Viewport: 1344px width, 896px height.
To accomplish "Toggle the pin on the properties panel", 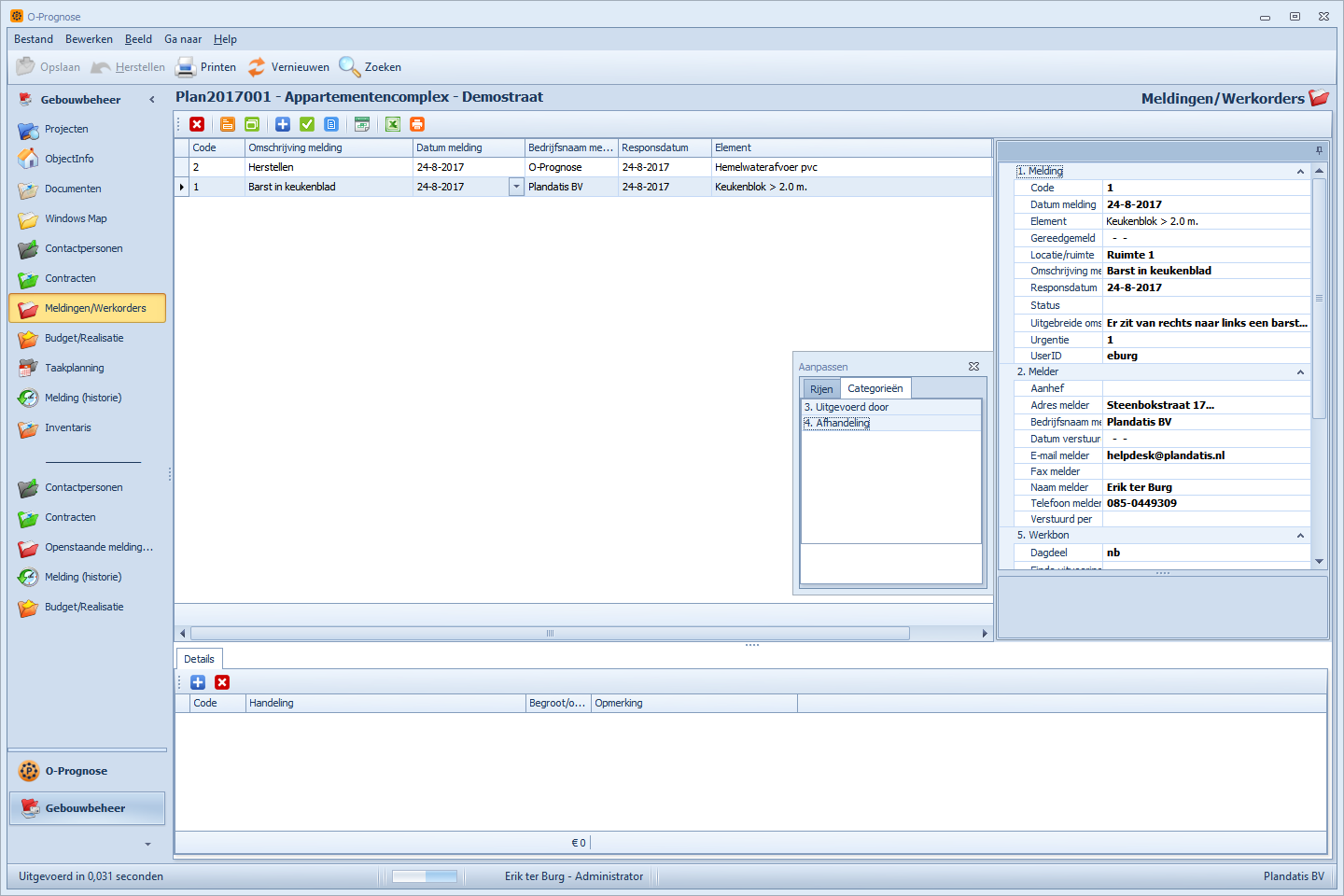I will tap(1319, 150).
